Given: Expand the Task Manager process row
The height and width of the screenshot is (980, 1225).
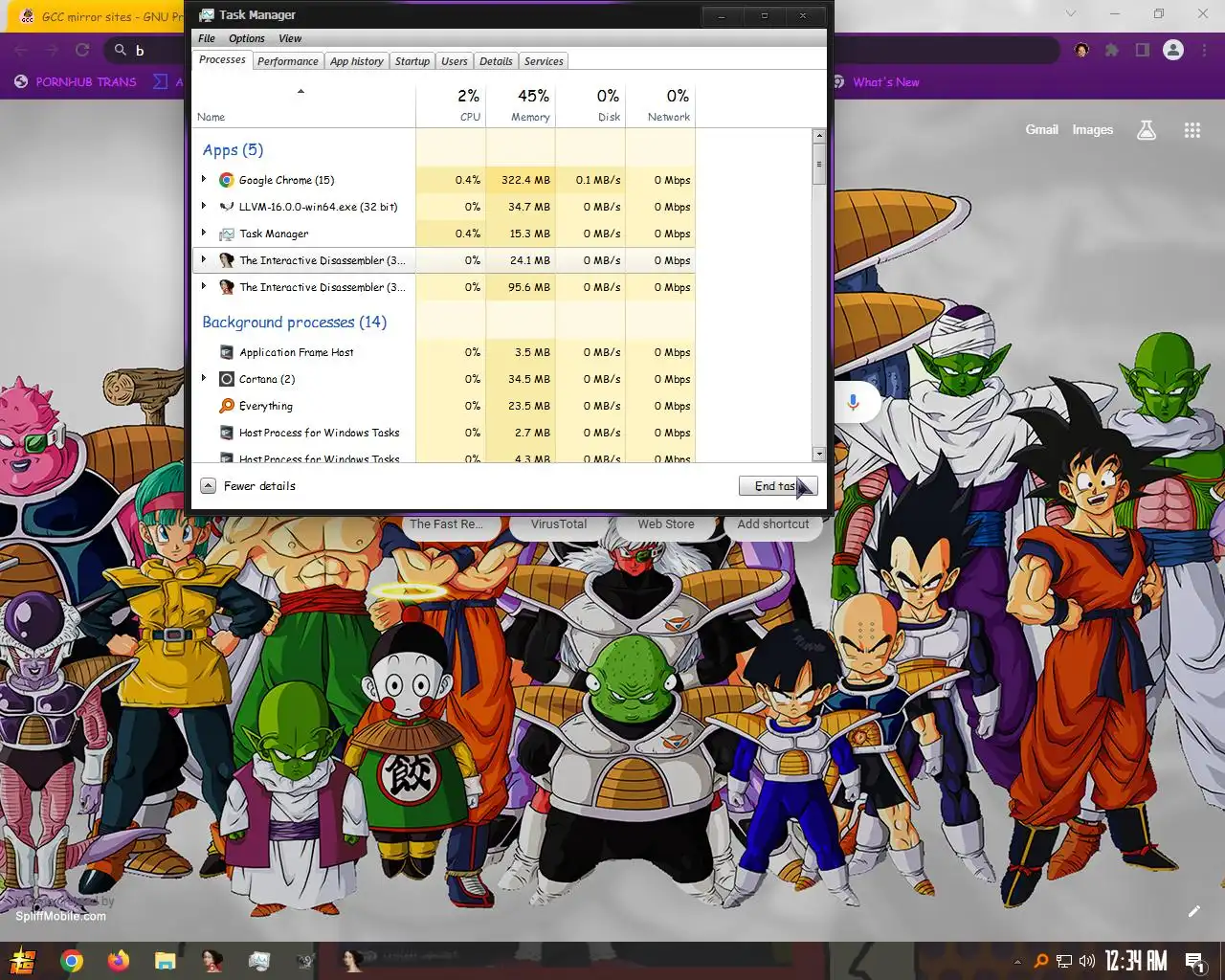Looking at the screenshot, I should (x=204, y=233).
